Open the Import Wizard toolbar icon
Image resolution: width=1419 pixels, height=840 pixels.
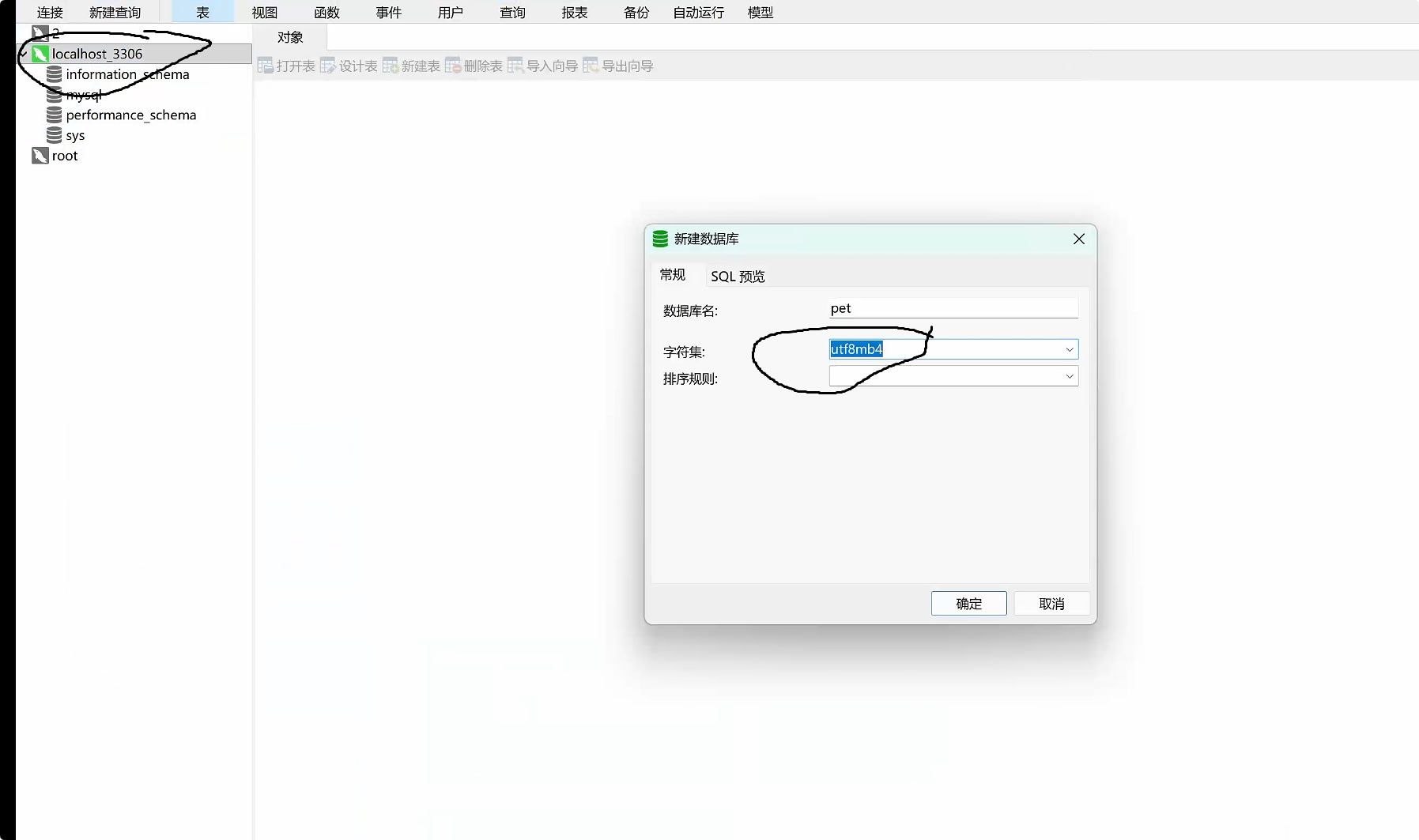(515, 66)
